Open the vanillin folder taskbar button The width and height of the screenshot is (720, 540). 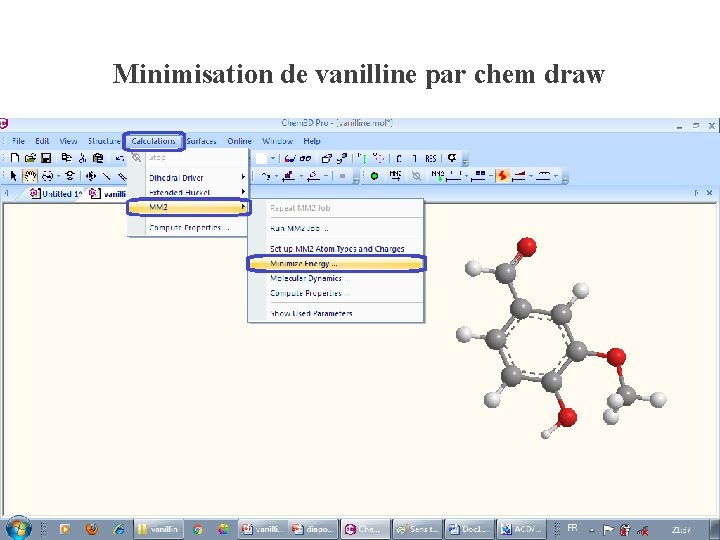[x=158, y=529]
